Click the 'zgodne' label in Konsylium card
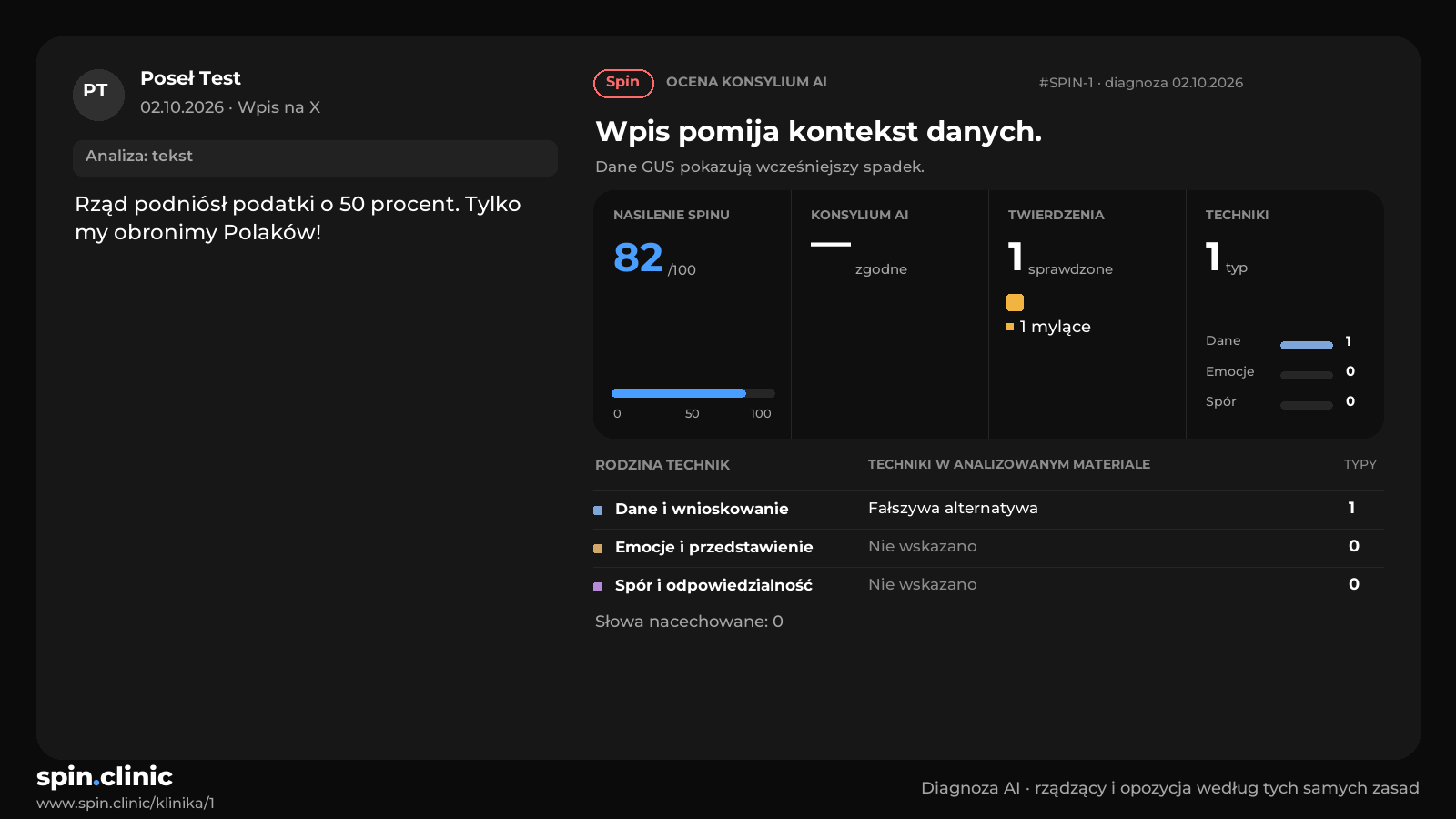The height and width of the screenshot is (819, 1456). (x=881, y=269)
